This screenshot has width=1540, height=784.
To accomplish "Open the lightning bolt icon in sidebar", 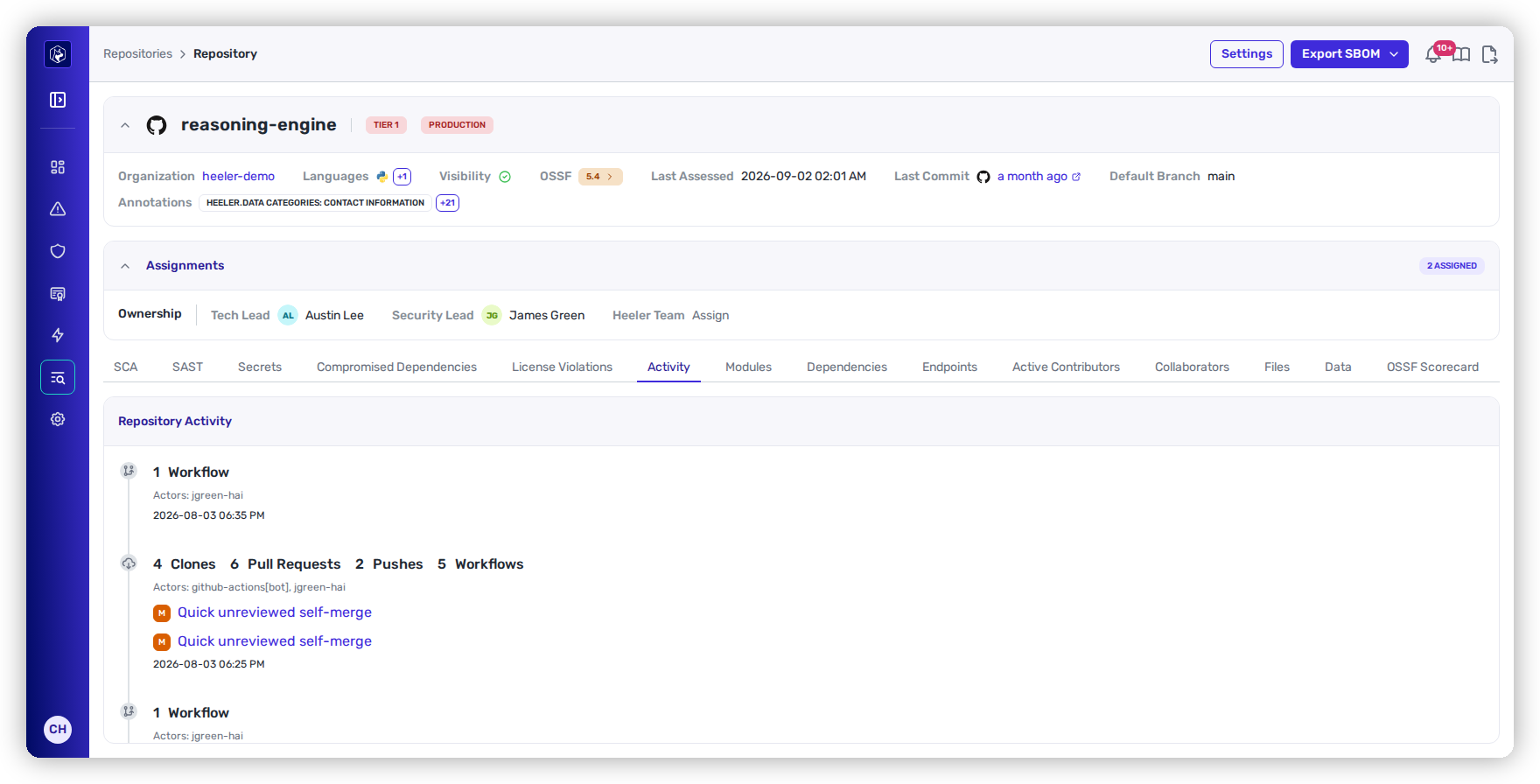I will (58, 335).
